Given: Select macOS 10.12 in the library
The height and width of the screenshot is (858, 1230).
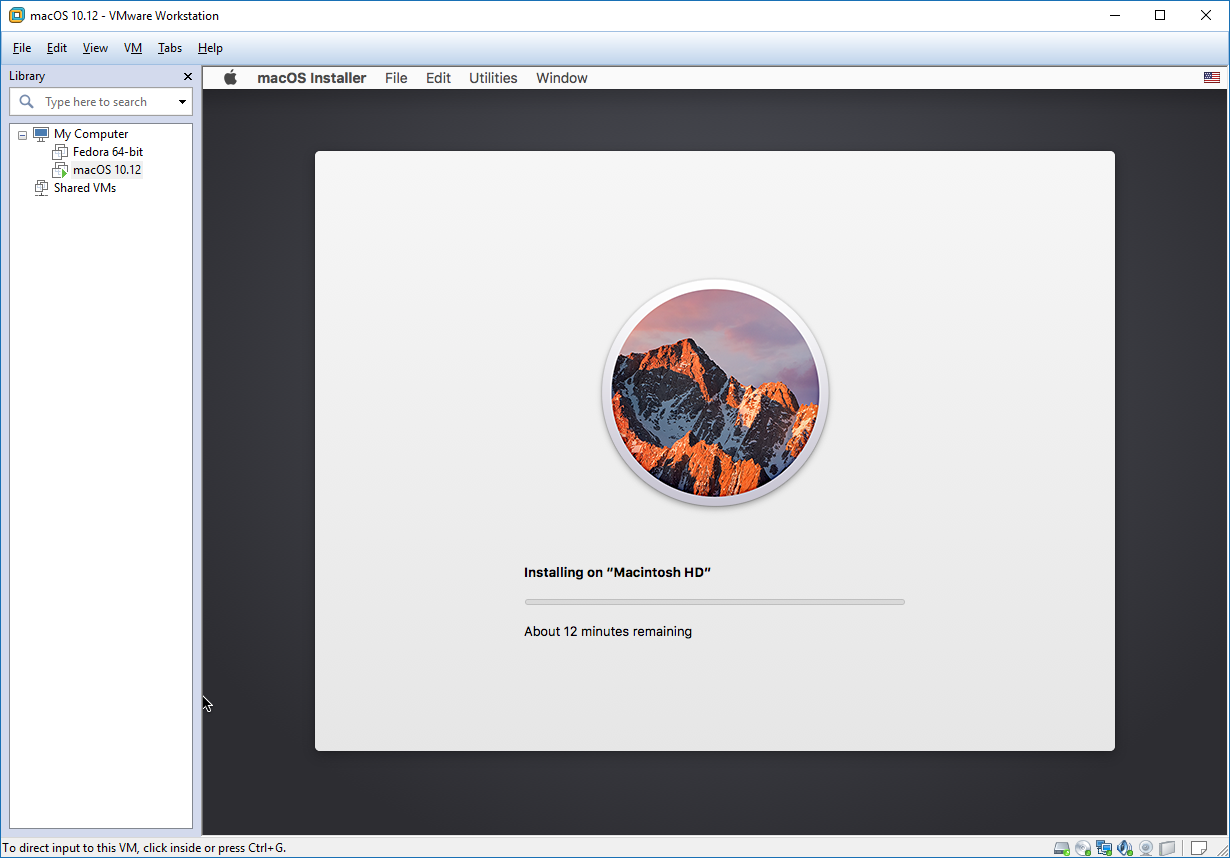Looking at the screenshot, I should (x=107, y=170).
